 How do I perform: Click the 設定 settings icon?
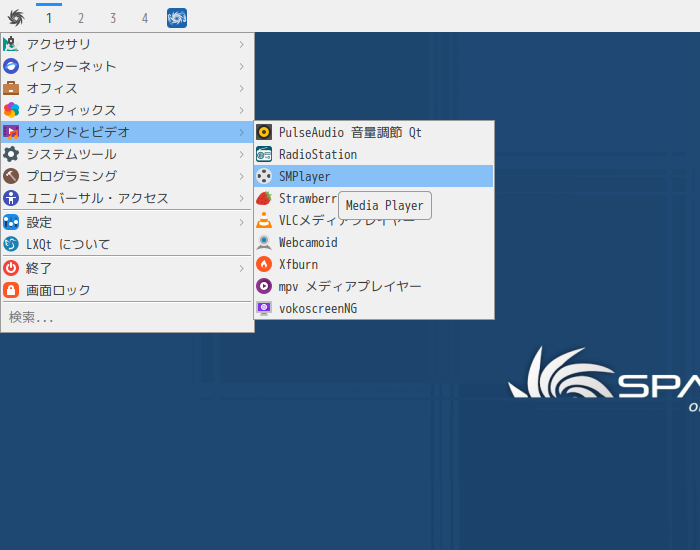tap(11, 222)
